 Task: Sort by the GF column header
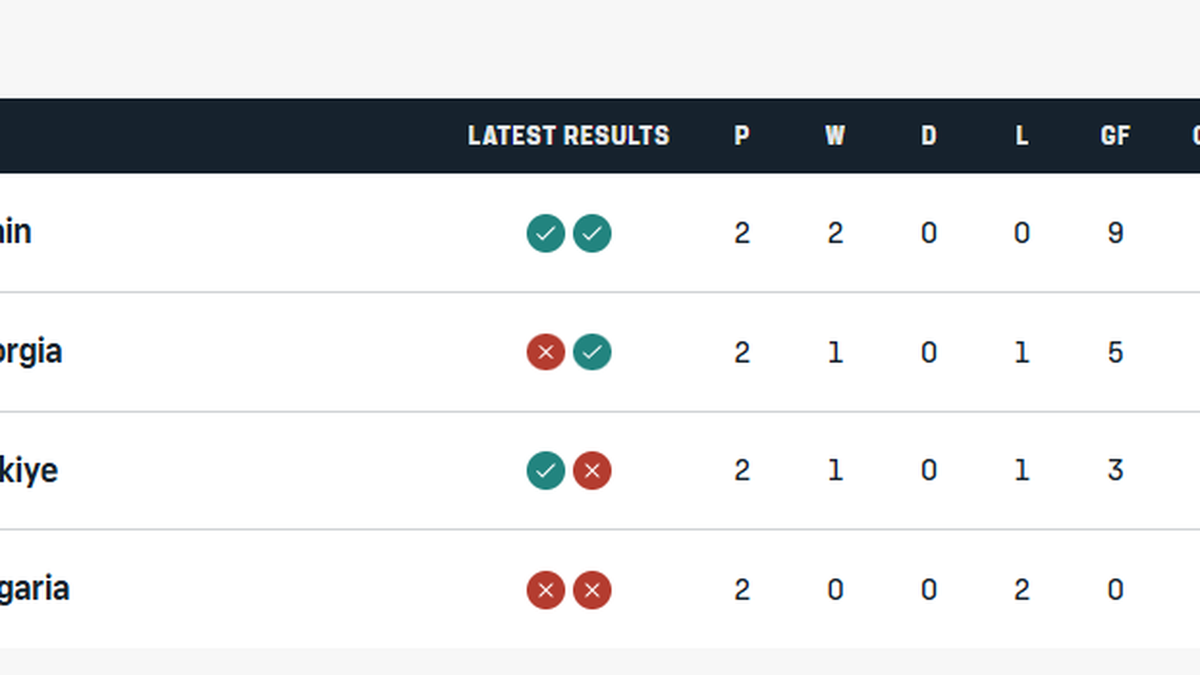coord(1115,136)
